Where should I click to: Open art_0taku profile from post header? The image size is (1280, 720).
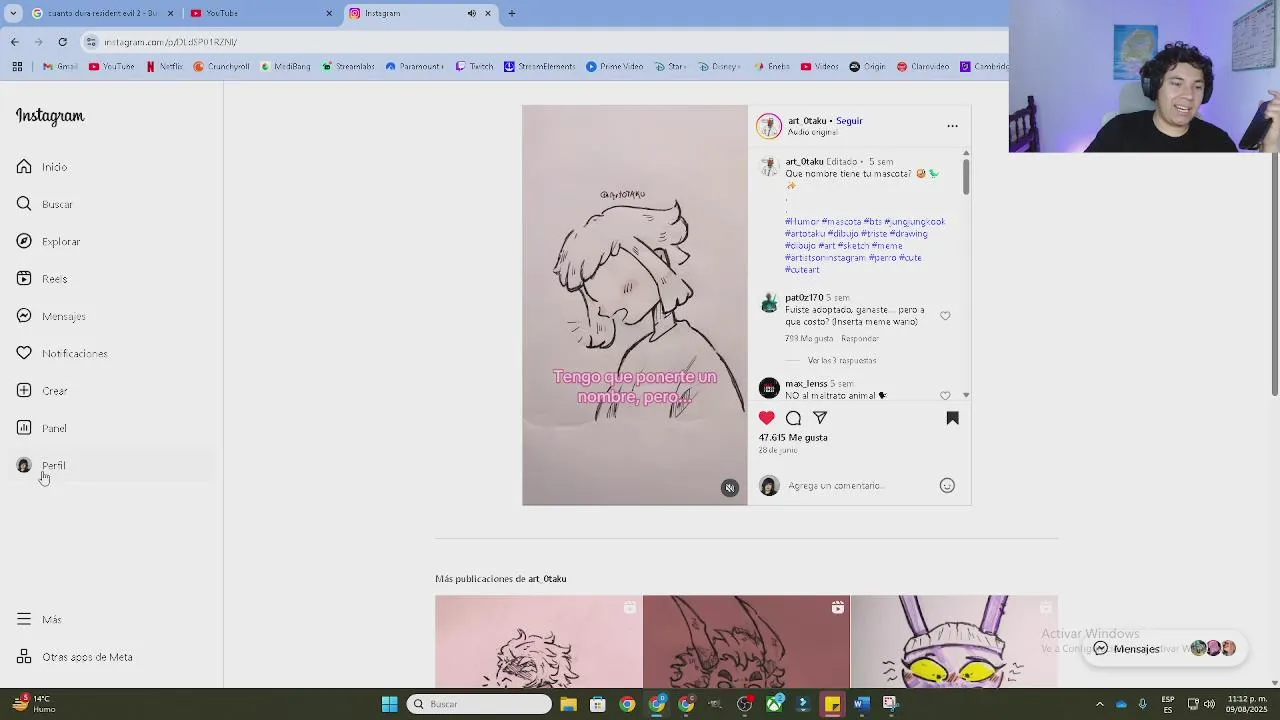click(806, 121)
